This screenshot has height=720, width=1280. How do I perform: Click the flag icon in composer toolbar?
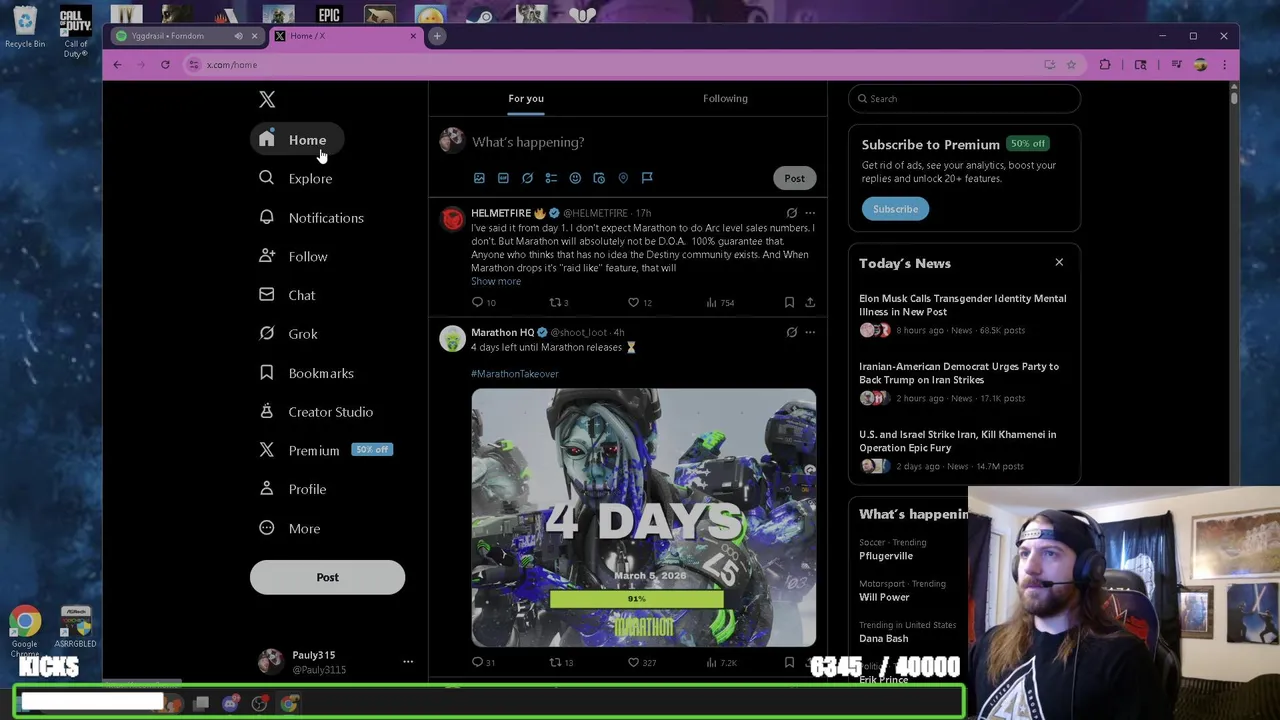pyautogui.click(x=647, y=178)
